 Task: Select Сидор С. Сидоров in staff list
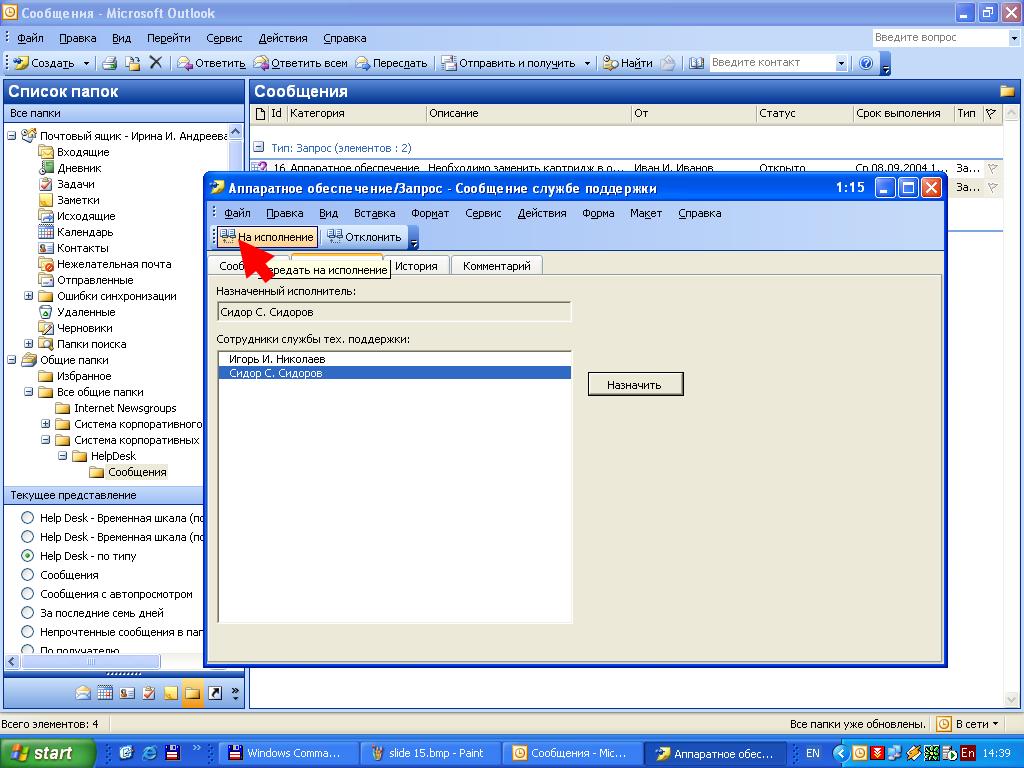(394, 373)
